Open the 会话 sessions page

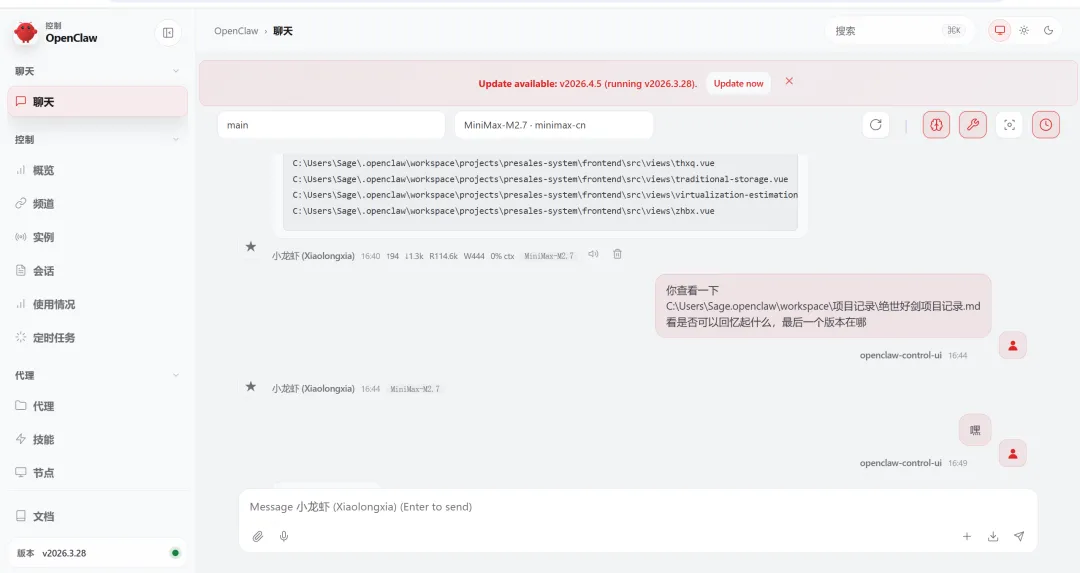(x=97, y=271)
